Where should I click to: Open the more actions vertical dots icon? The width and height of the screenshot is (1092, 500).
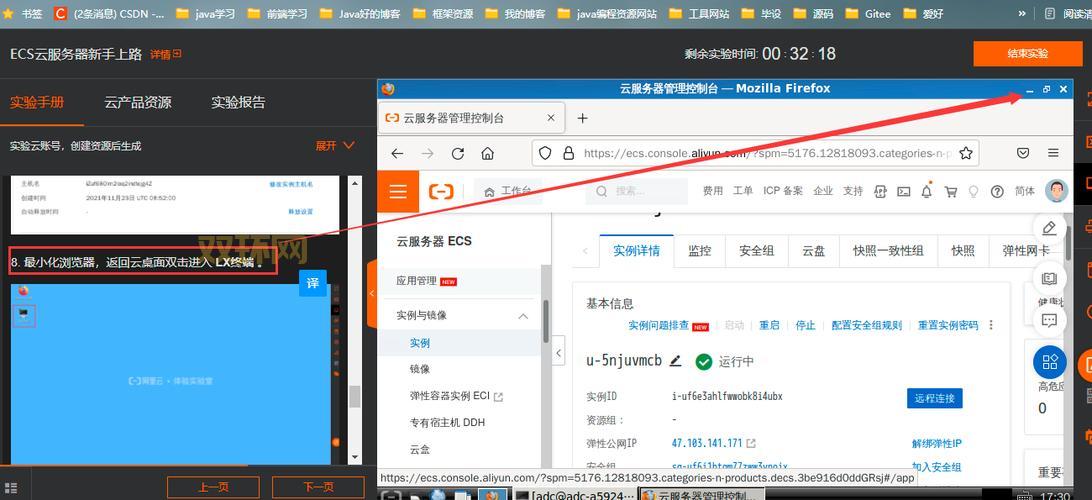tap(991, 325)
